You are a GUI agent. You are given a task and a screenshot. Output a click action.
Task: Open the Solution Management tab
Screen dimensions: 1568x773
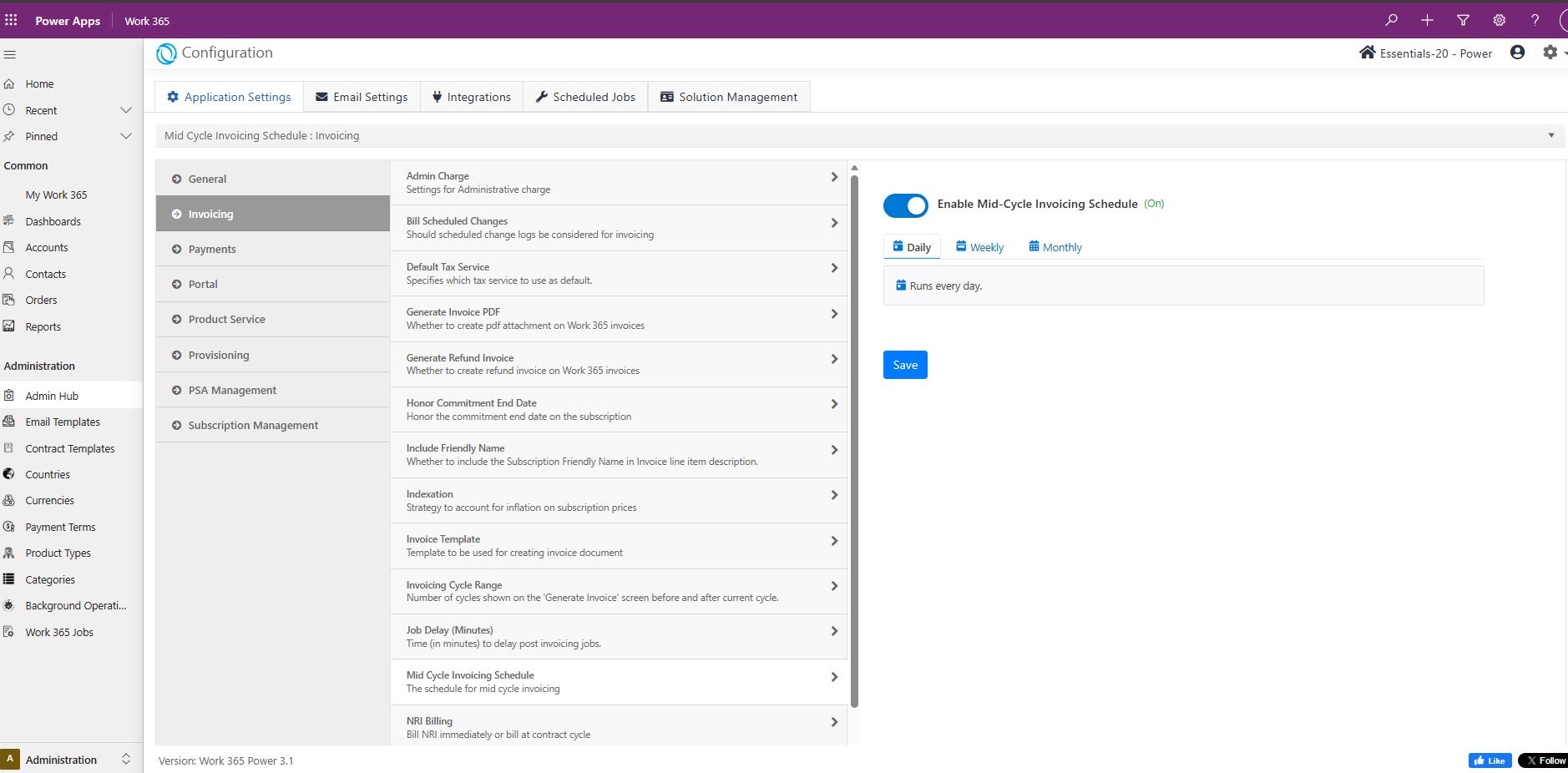(x=729, y=97)
